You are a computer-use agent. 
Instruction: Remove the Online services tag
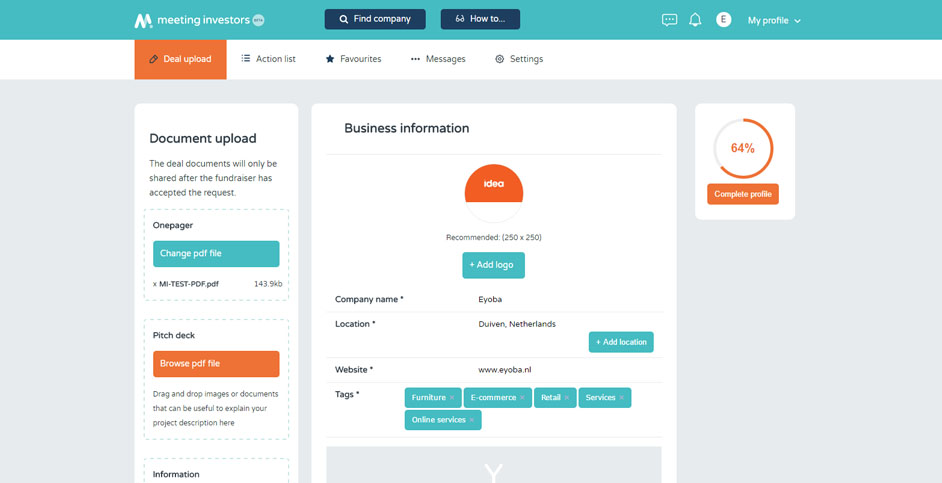click(472, 420)
